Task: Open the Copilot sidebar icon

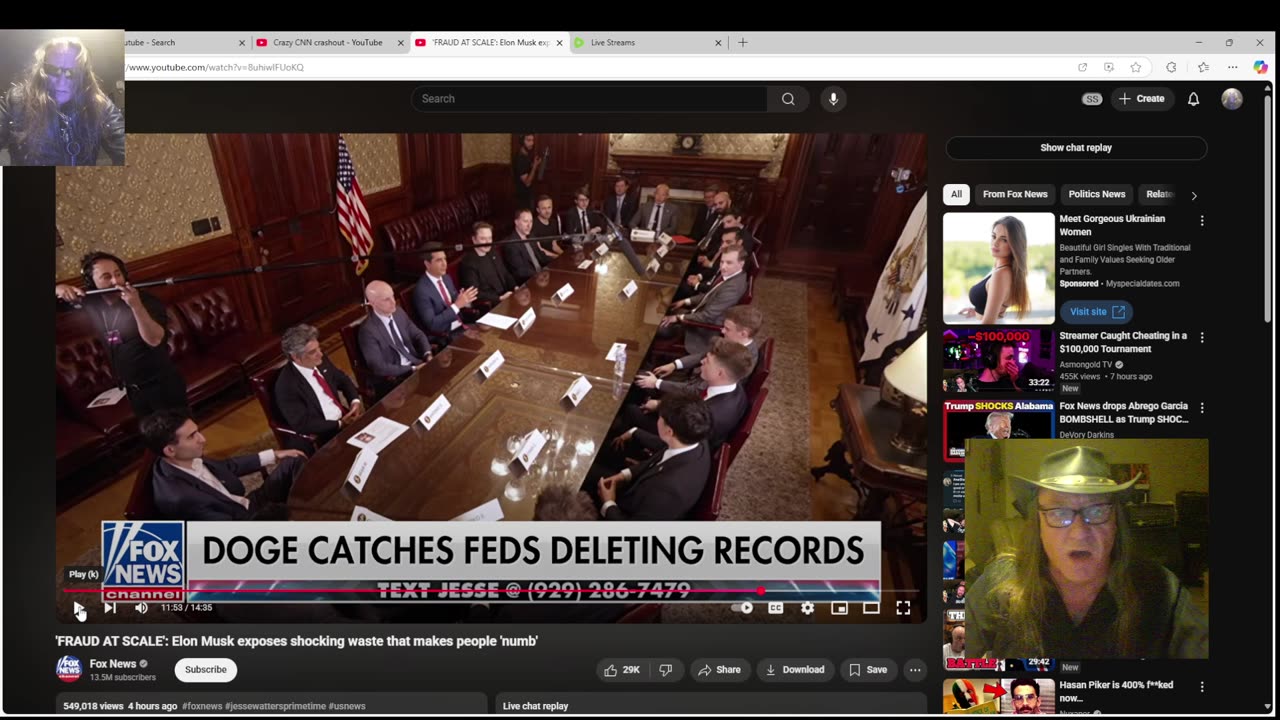Action: coord(1260,67)
